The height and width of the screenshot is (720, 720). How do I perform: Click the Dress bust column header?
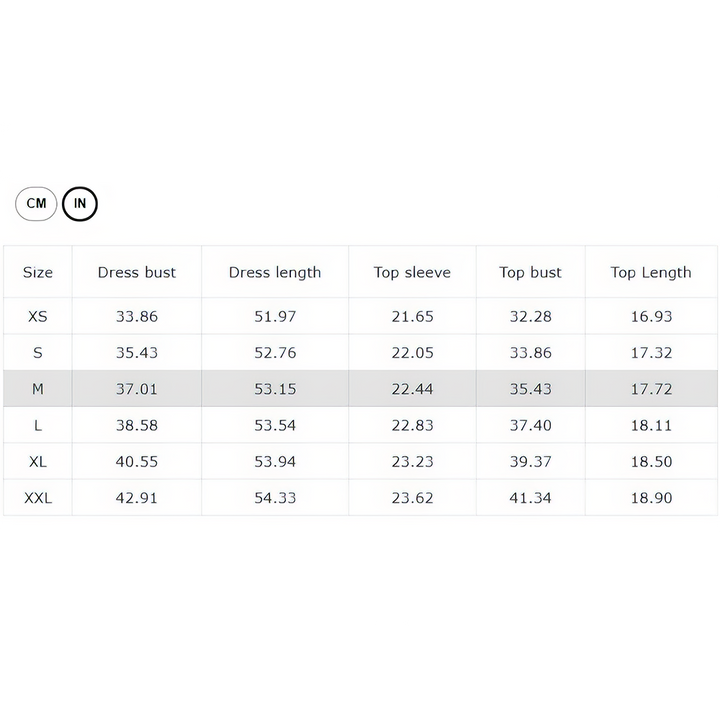tap(137, 272)
